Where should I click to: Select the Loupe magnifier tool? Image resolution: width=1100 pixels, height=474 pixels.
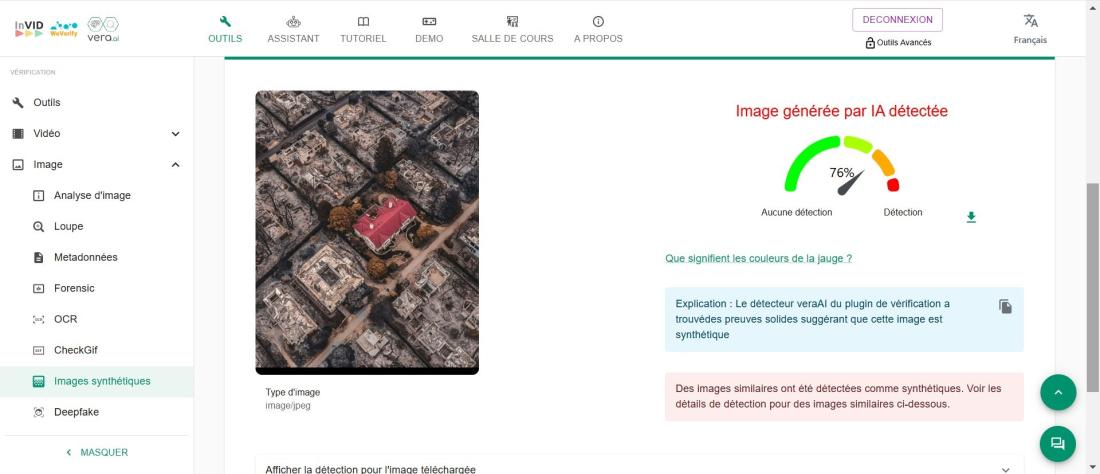68,226
